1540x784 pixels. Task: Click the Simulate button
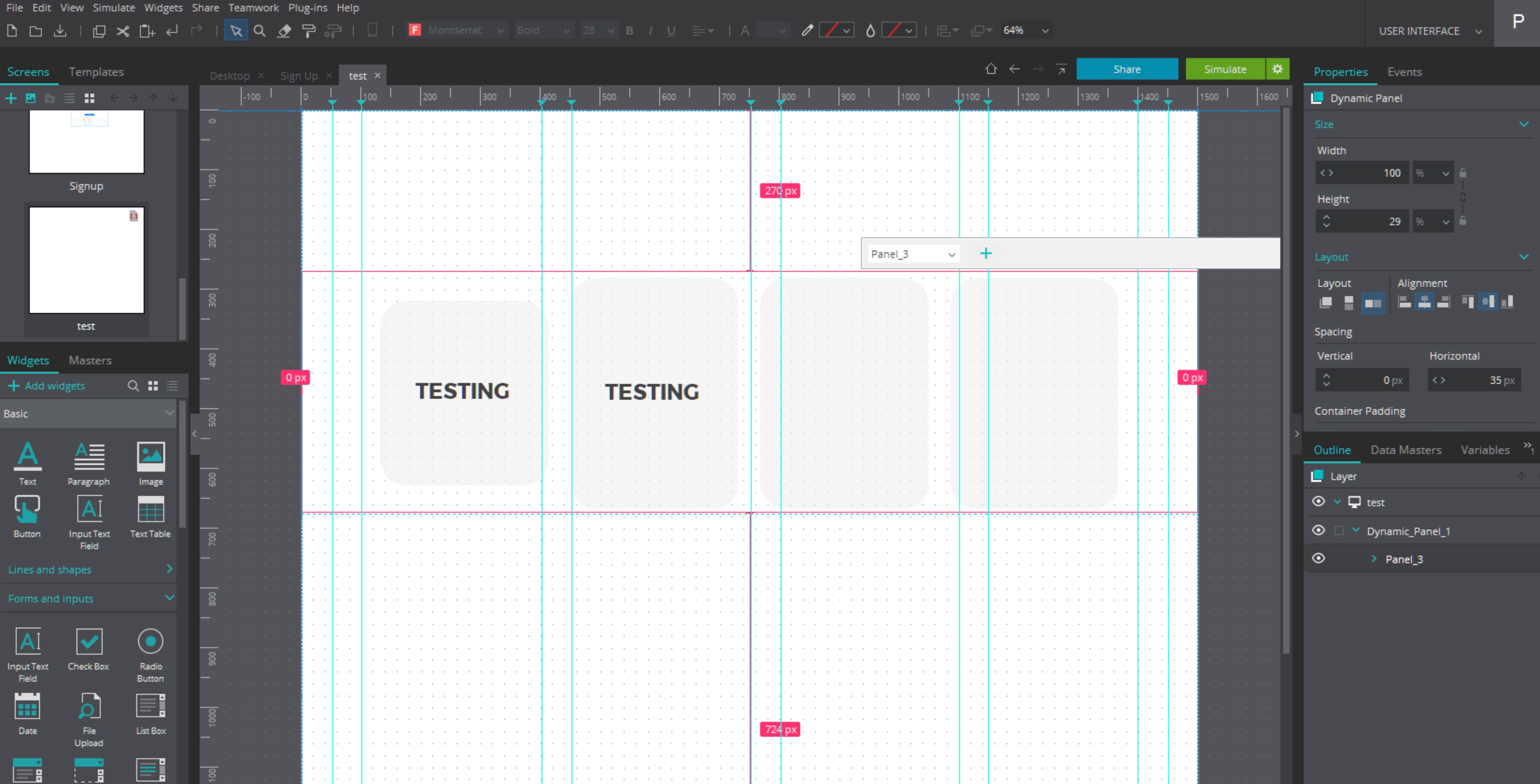1225,69
